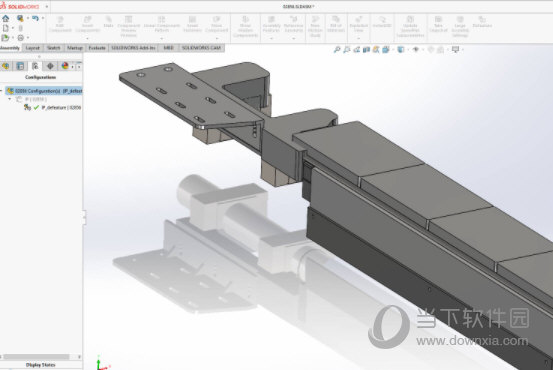Open the PropertyManager panel tab

pyautogui.click(x=20, y=66)
